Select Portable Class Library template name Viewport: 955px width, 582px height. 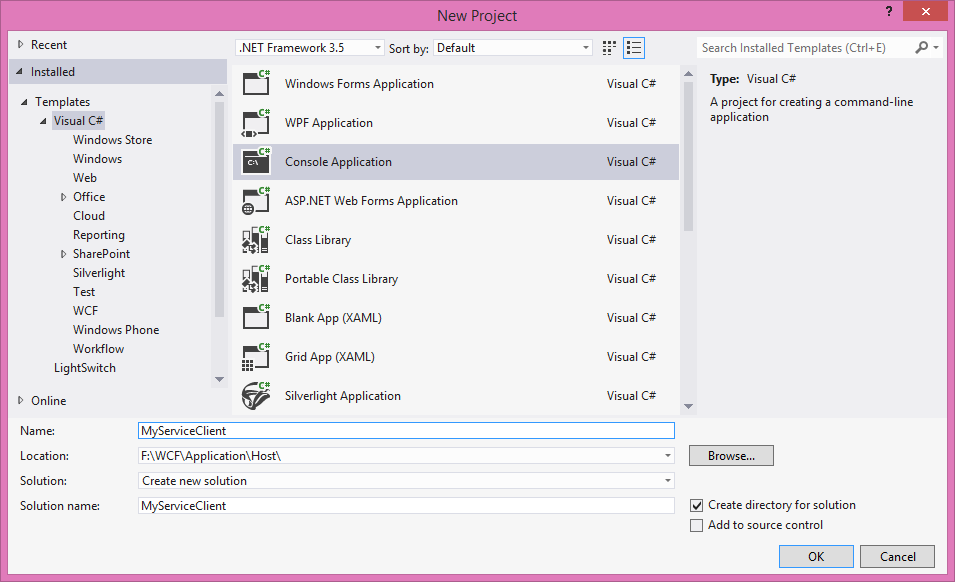[341, 279]
